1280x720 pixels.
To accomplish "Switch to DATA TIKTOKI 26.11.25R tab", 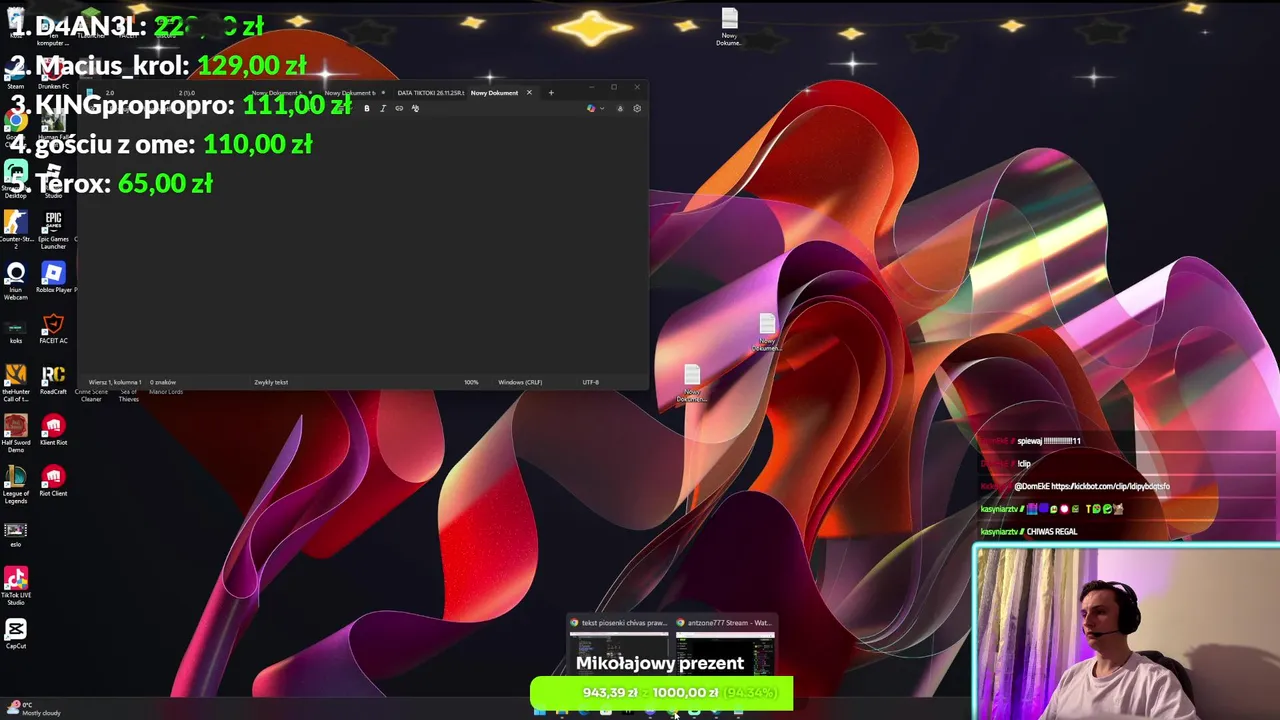I will coord(430,93).
